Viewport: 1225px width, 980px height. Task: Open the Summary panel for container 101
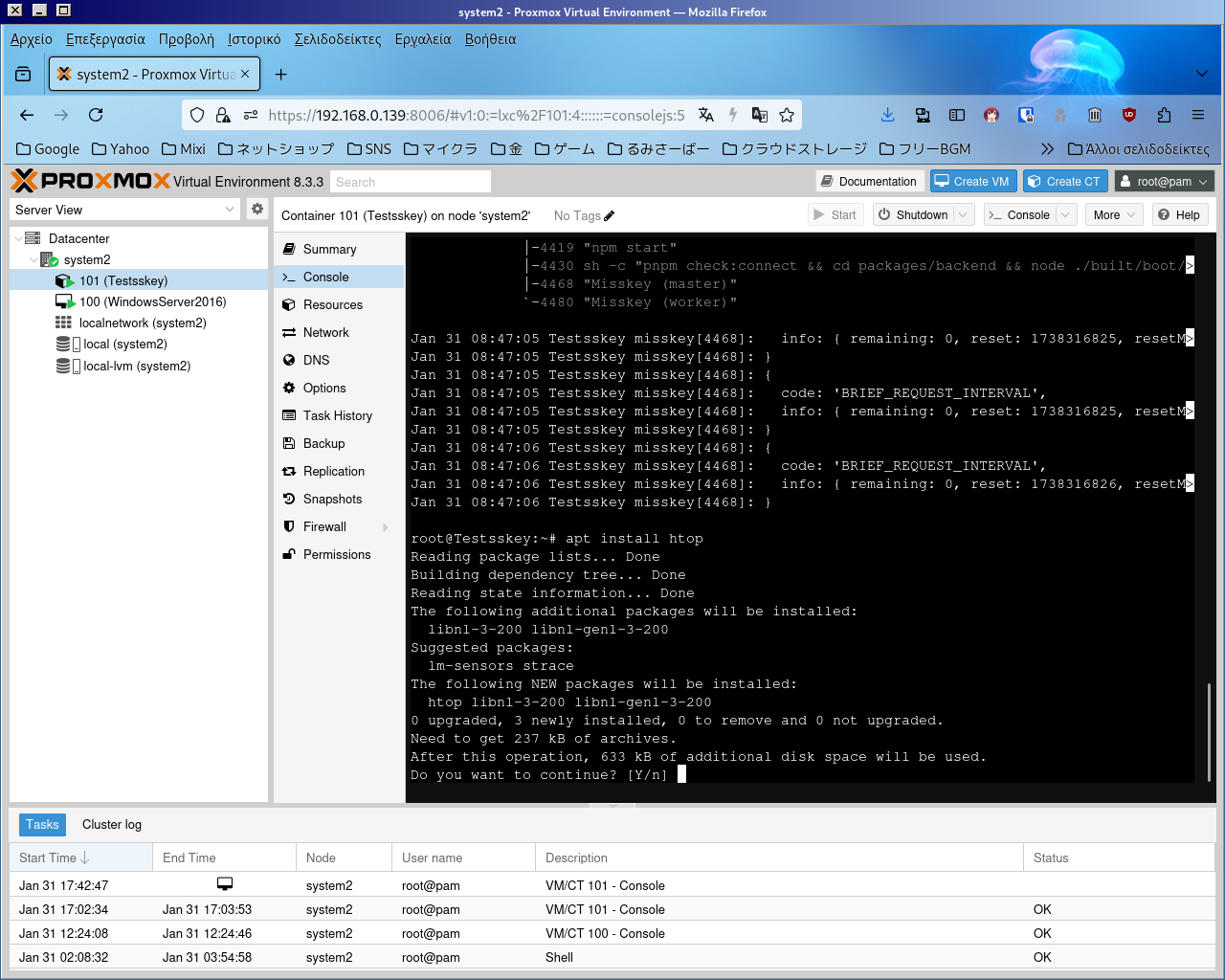coord(339,249)
